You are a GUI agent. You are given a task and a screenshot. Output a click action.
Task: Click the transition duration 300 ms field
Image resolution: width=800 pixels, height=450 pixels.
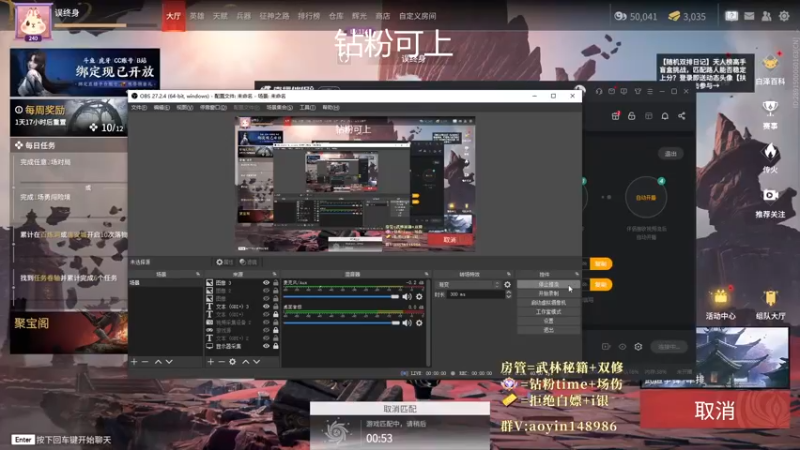click(475, 294)
